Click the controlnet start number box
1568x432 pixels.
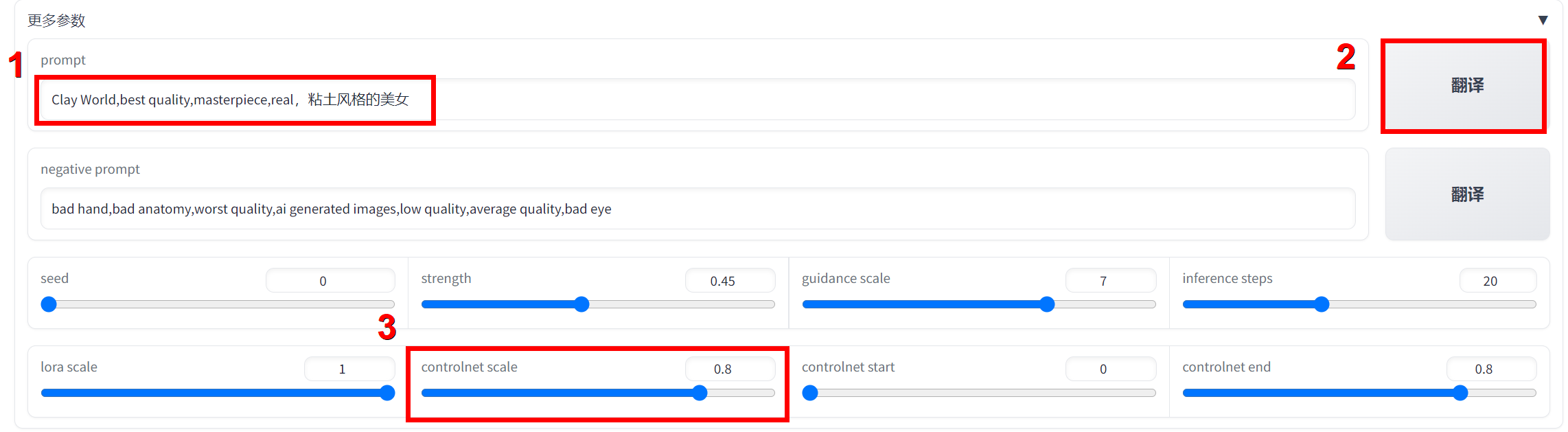(x=1109, y=369)
